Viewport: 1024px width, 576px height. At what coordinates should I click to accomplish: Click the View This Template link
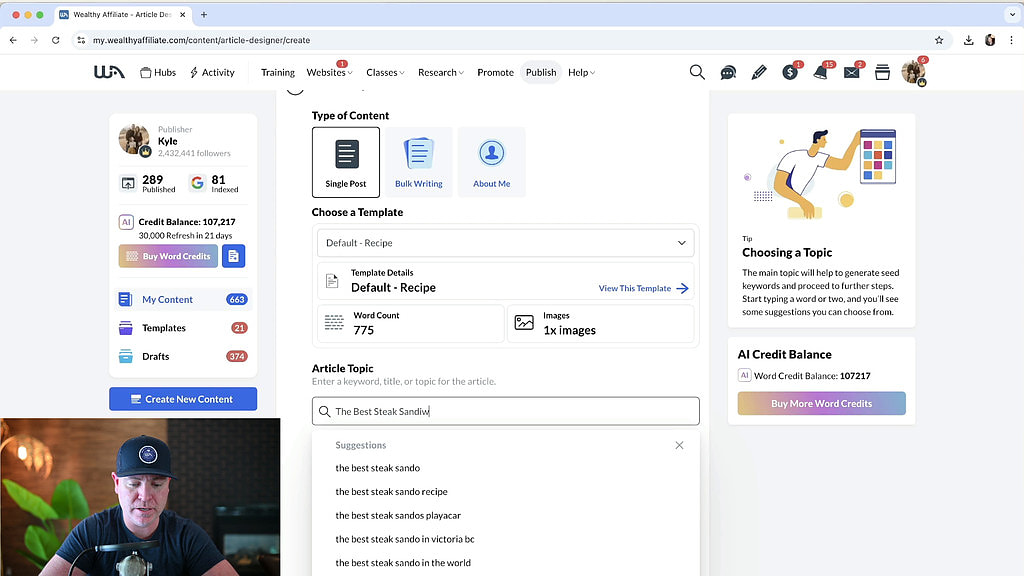643,288
